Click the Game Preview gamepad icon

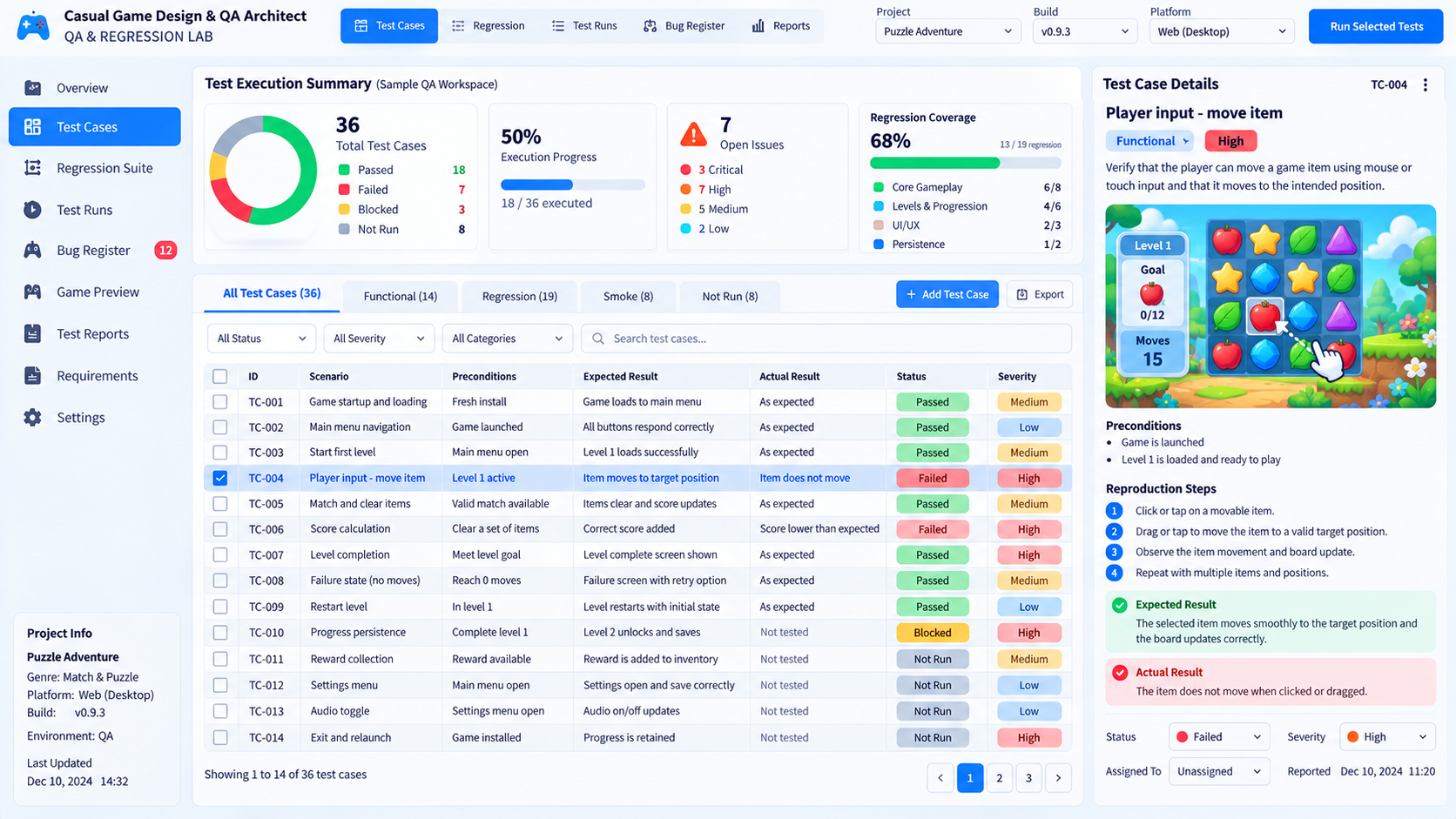(33, 292)
